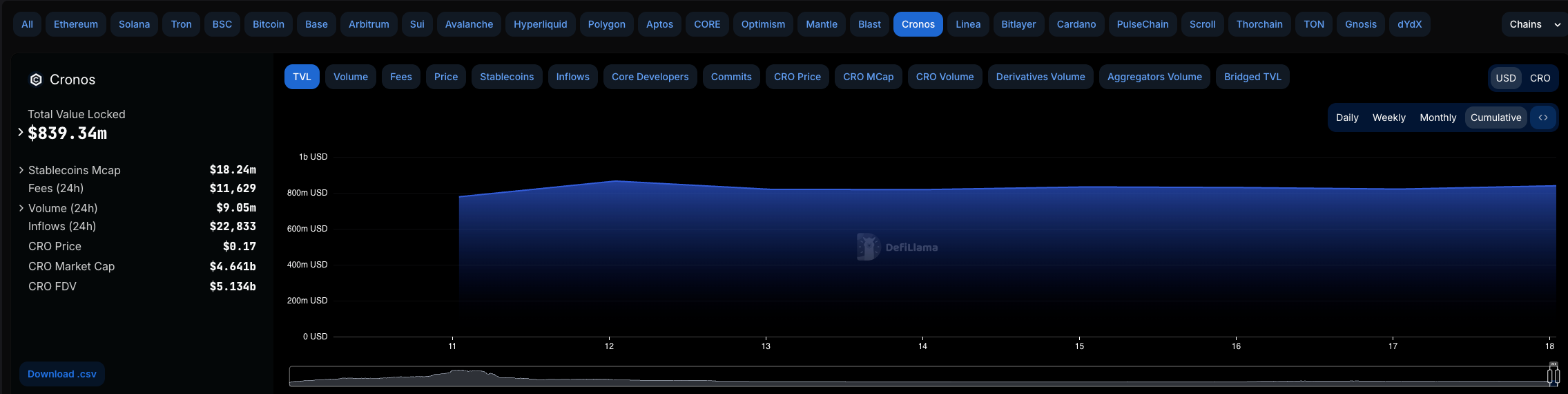The width and height of the screenshot is (1568, 394).
Task: Open the Blast chain tab
Action: [x=869, y=24]
